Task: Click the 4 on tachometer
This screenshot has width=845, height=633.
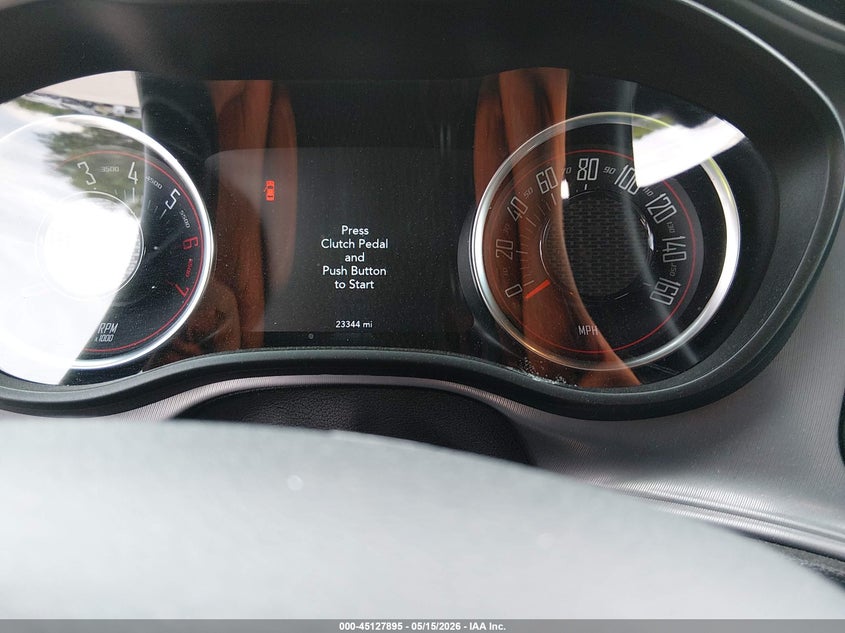Action: 133,173
